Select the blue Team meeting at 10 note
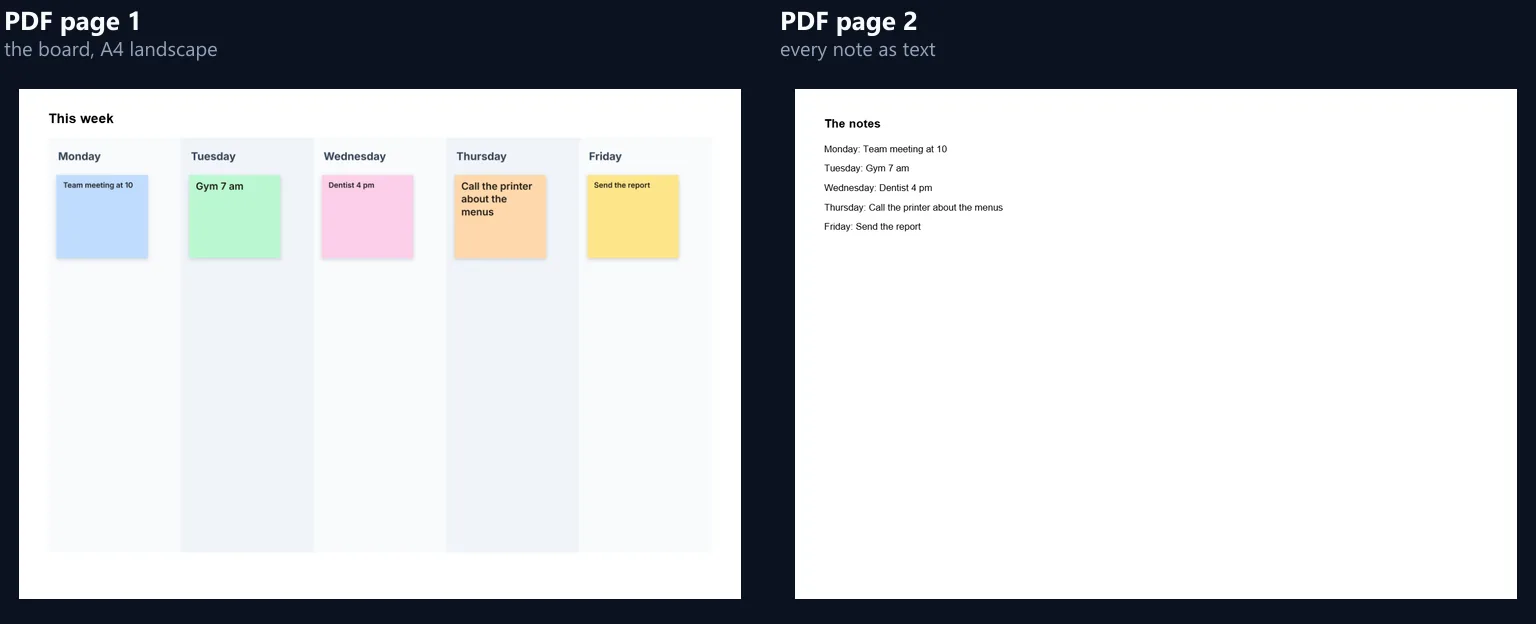1536x624 pixels. [102, 217]
